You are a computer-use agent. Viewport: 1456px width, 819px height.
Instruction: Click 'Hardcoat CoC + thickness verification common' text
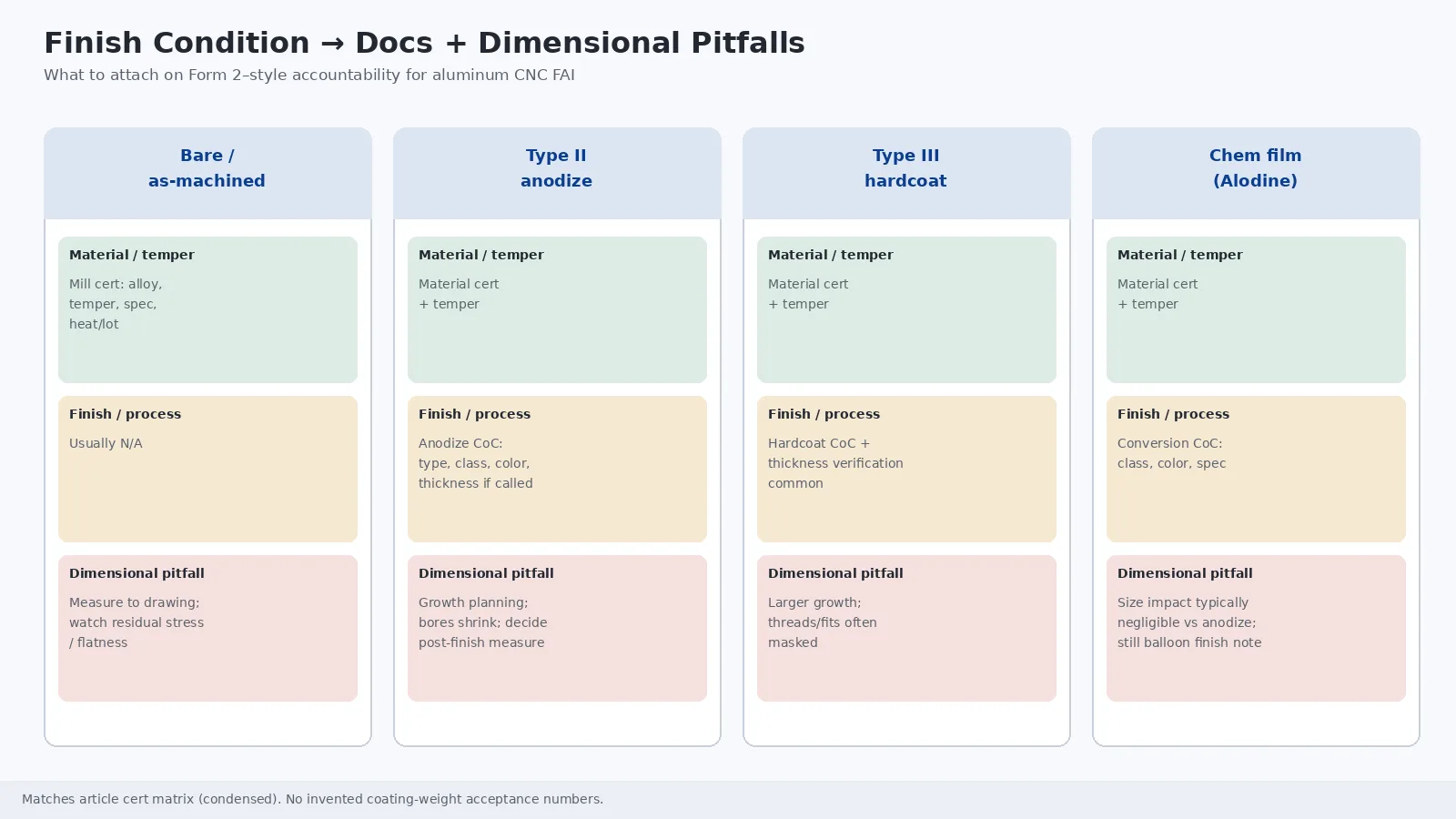[835, 463]
